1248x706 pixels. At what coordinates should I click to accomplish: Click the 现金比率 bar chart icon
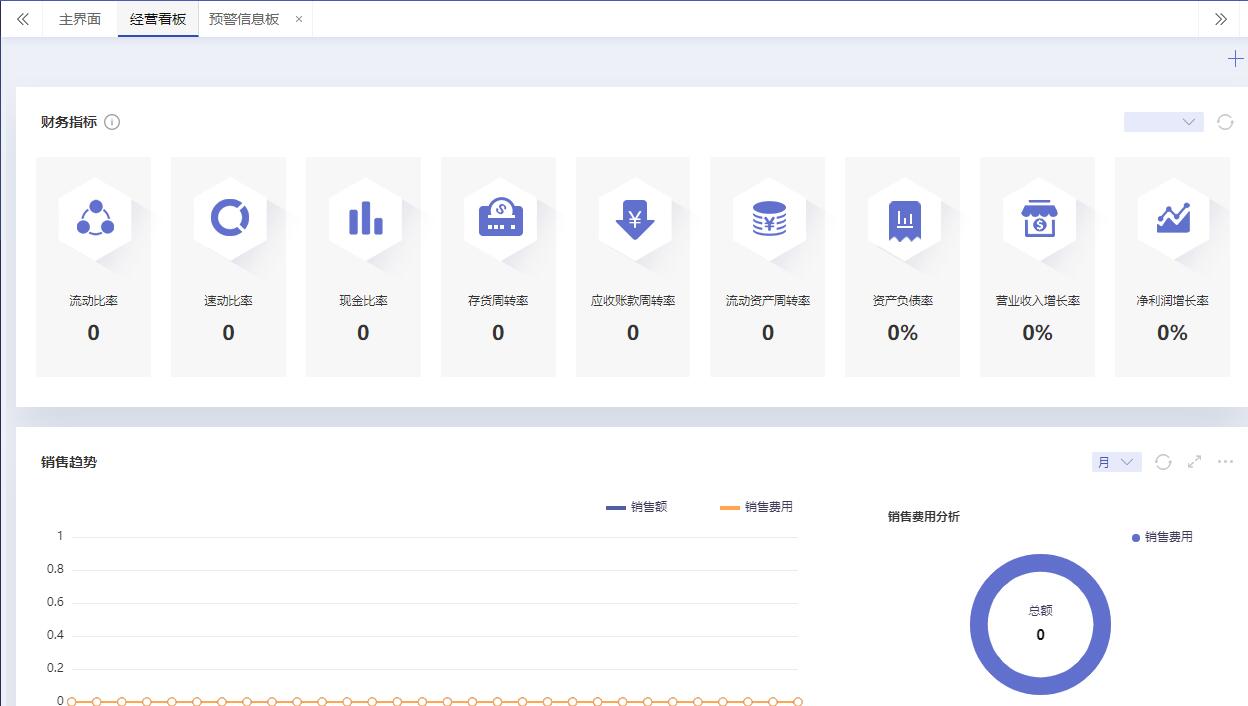coord(365,220)
